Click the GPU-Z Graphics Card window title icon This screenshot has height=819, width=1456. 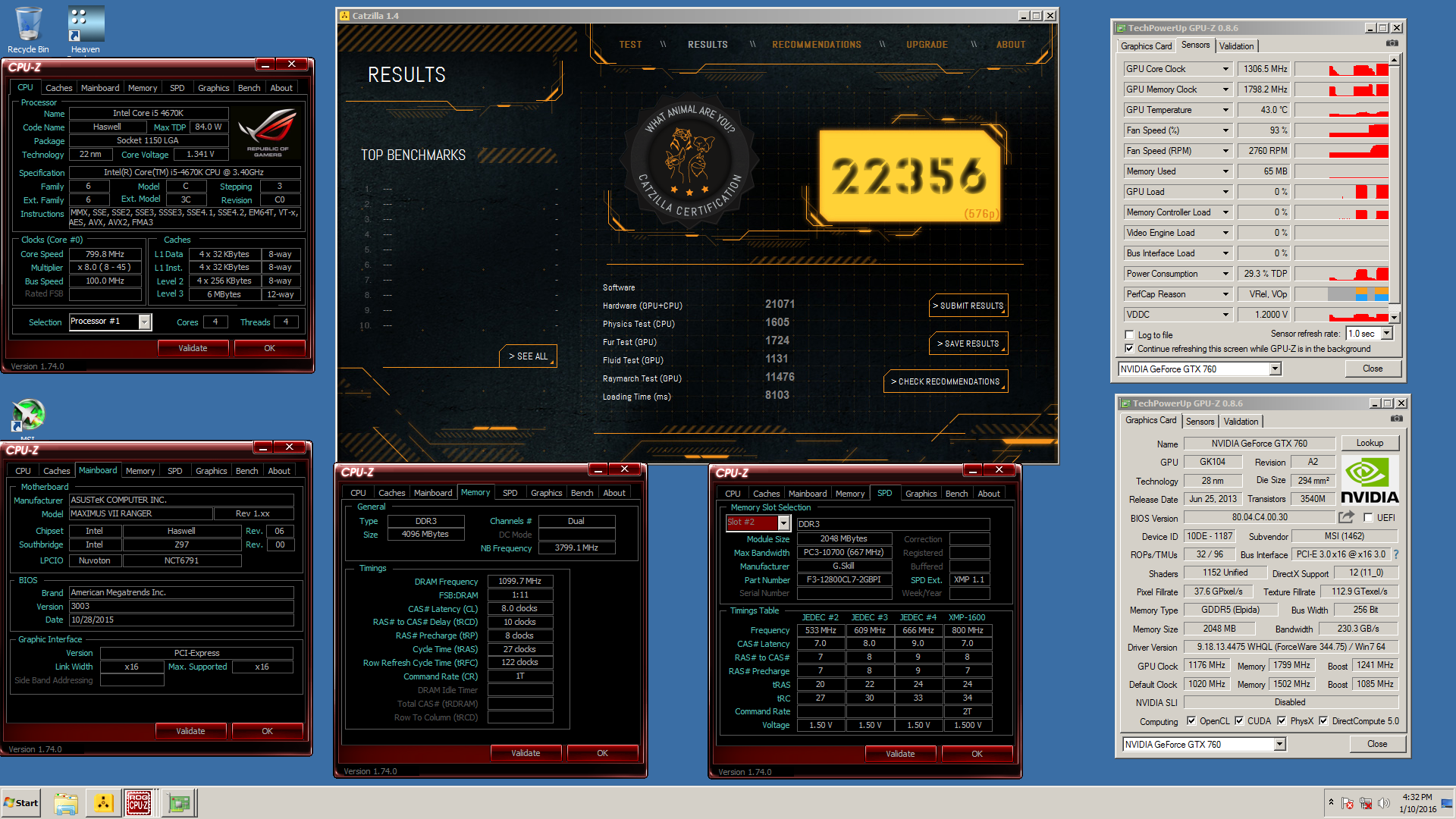pos(1125,403)
